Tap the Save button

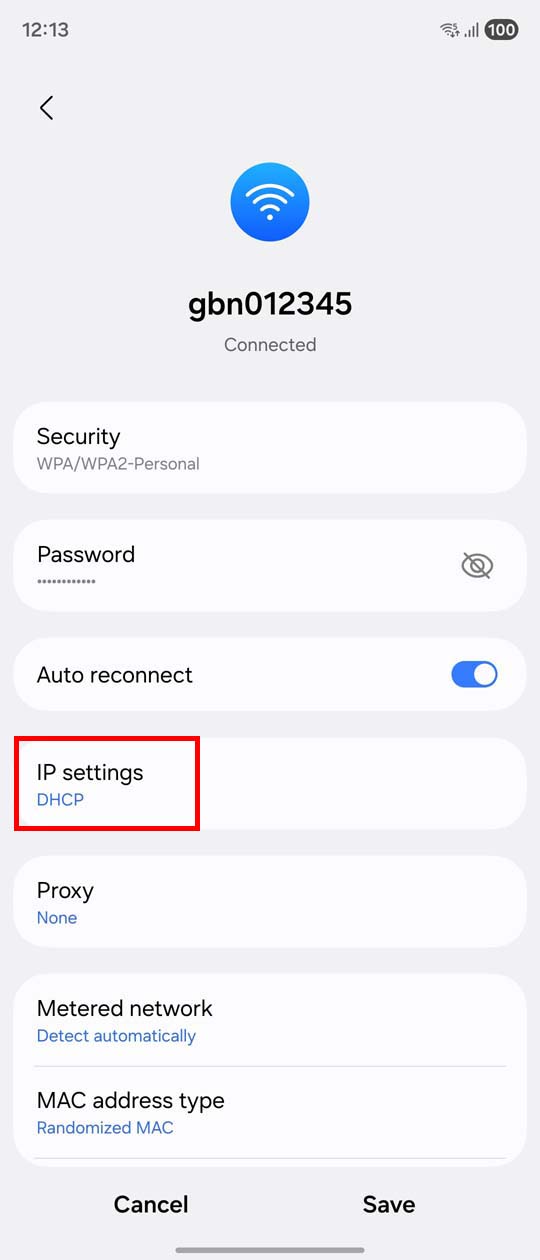pos(389,1205)
